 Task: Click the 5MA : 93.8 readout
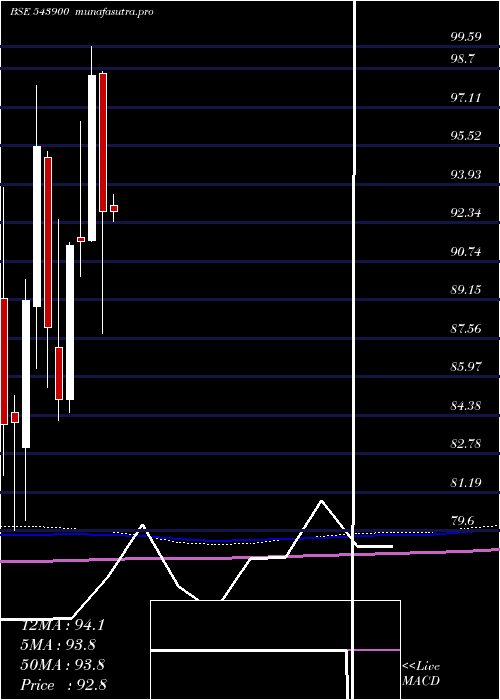pos(58,645)
